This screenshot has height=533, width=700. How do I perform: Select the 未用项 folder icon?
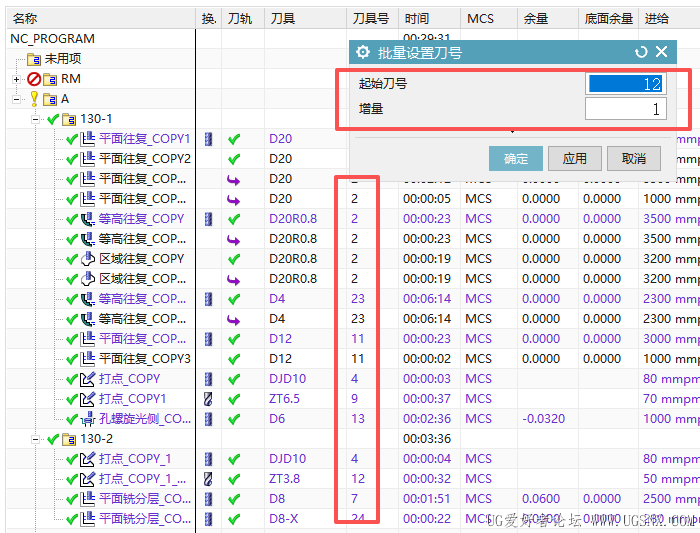coord(34,59)
